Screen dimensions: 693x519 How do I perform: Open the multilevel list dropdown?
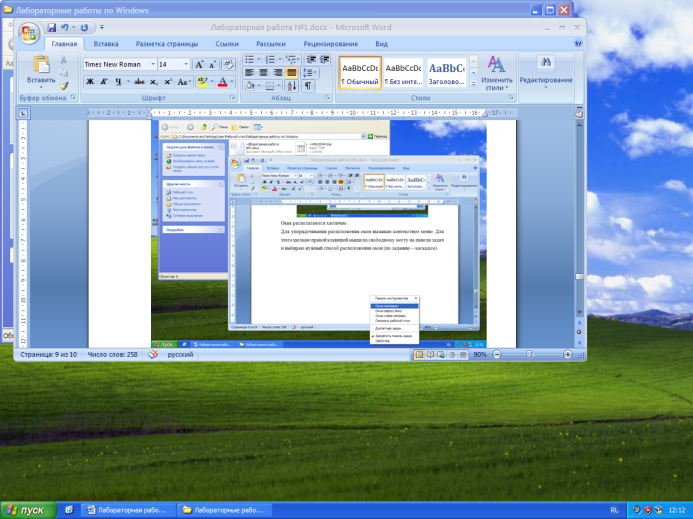pos(299,59)
